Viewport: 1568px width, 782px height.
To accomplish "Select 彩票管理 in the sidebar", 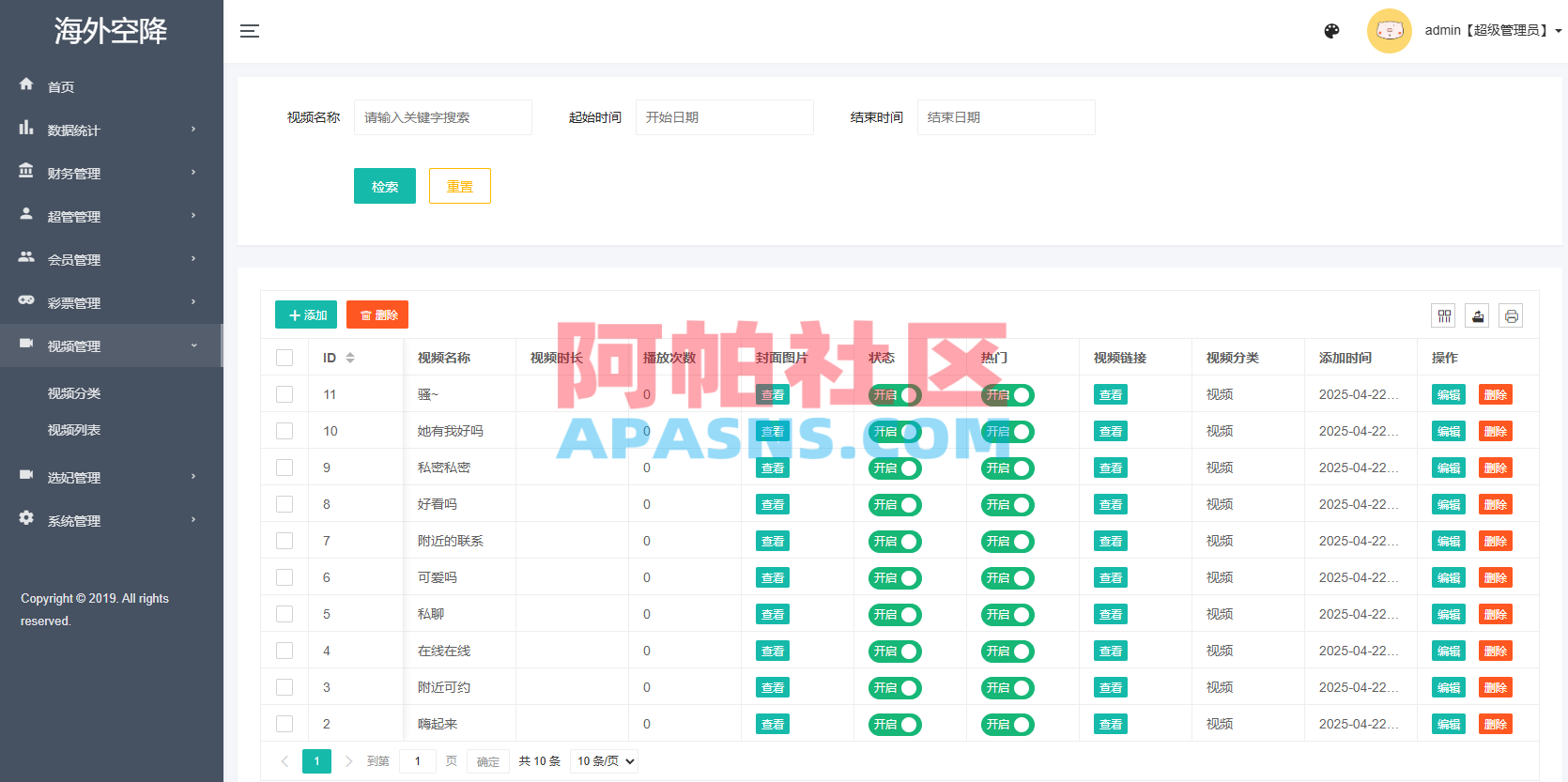I will click(x=74, y=303).
